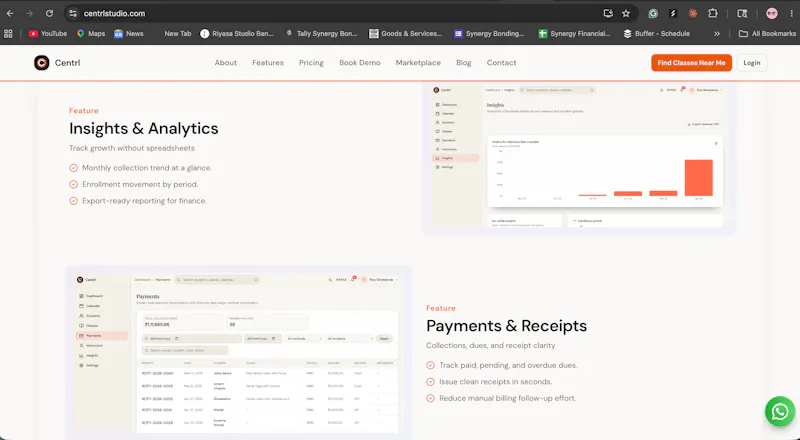This screenshot has width=800, height=440.
Task: Reload the page with the refresh icon
Action: [49, 13]
